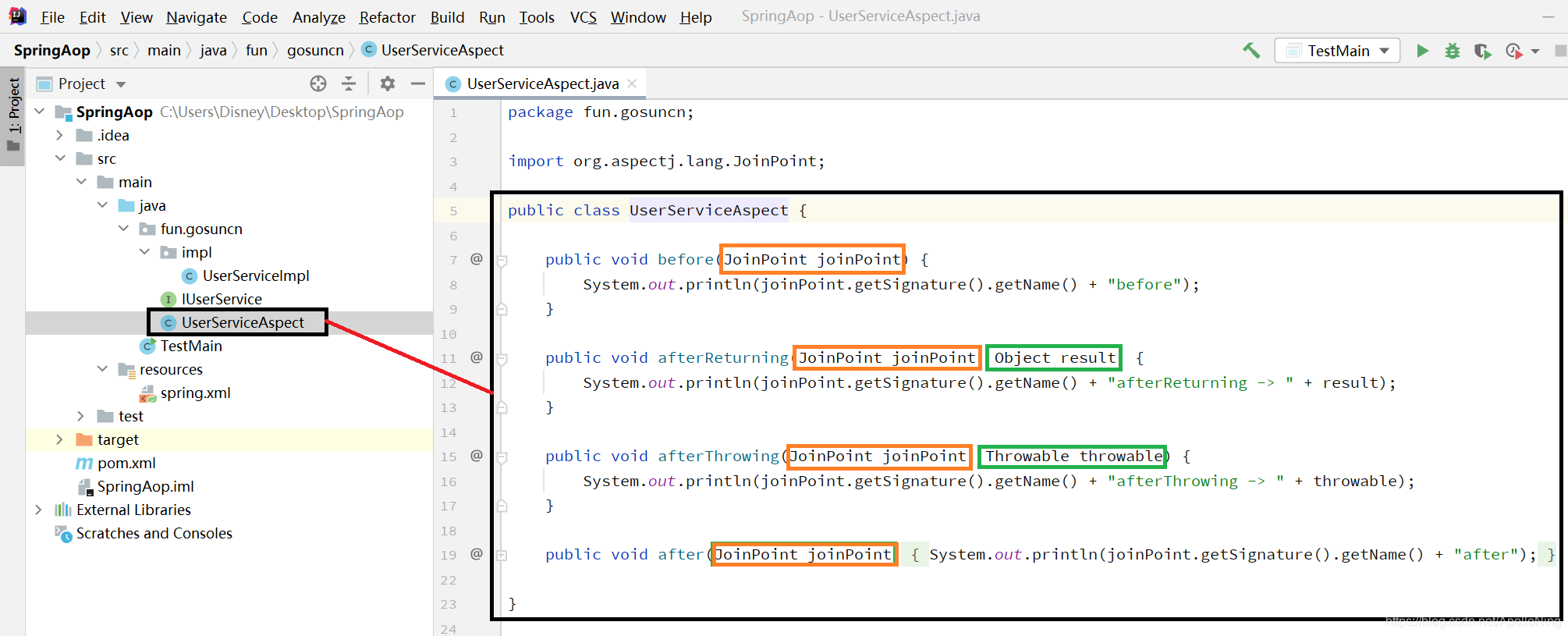Collapse the src folder
The width and height of the screenshot is (1568, 636).
click(x=60, y=158)
